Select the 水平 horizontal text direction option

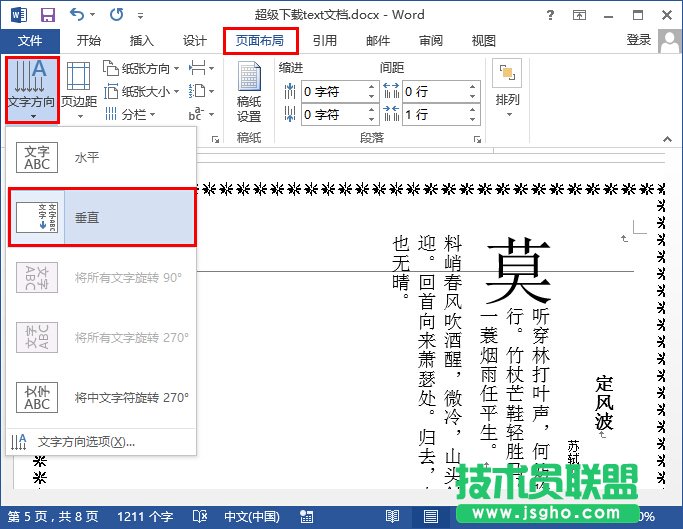(102, 158)
